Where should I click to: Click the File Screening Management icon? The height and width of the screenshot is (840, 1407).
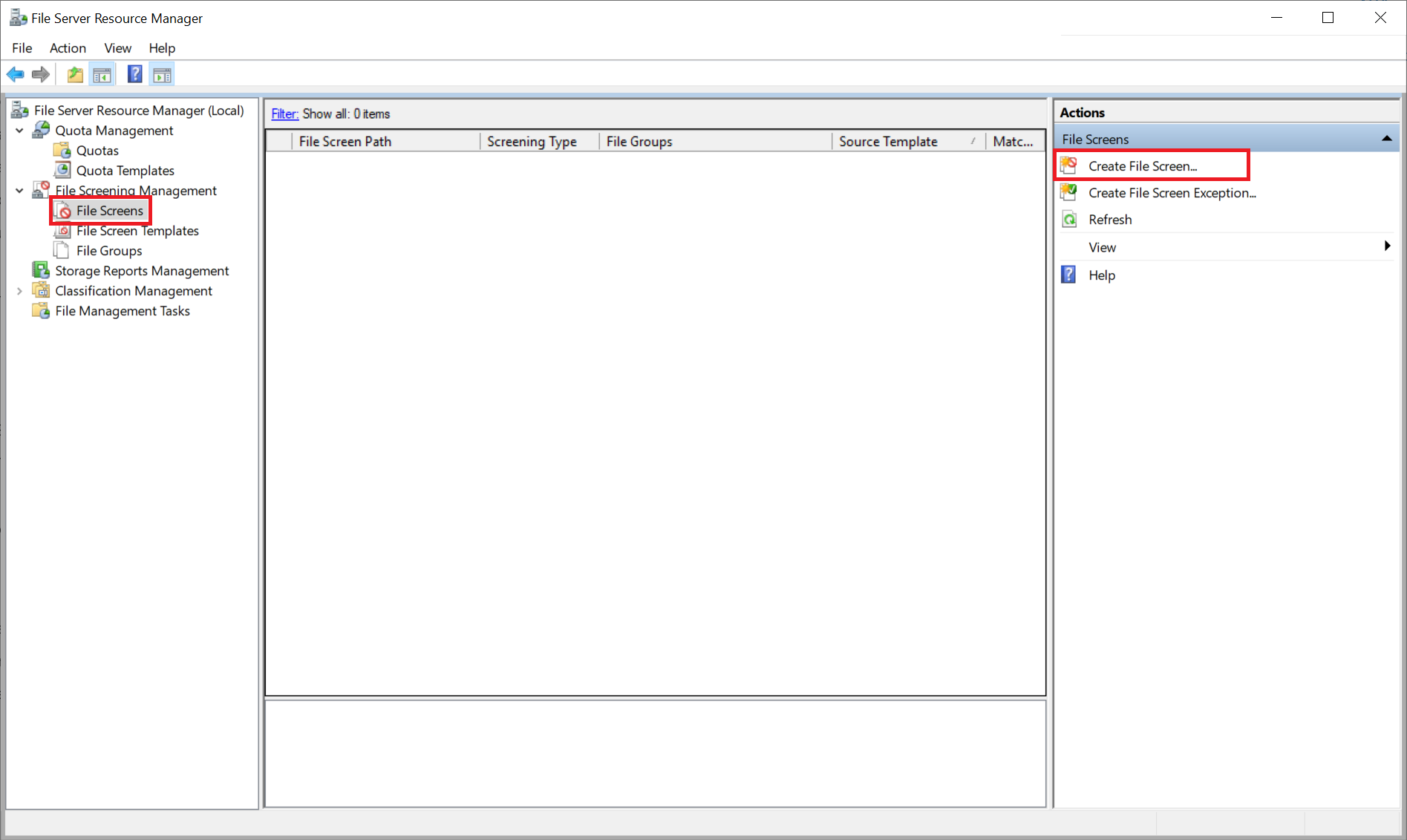(41, 190)
